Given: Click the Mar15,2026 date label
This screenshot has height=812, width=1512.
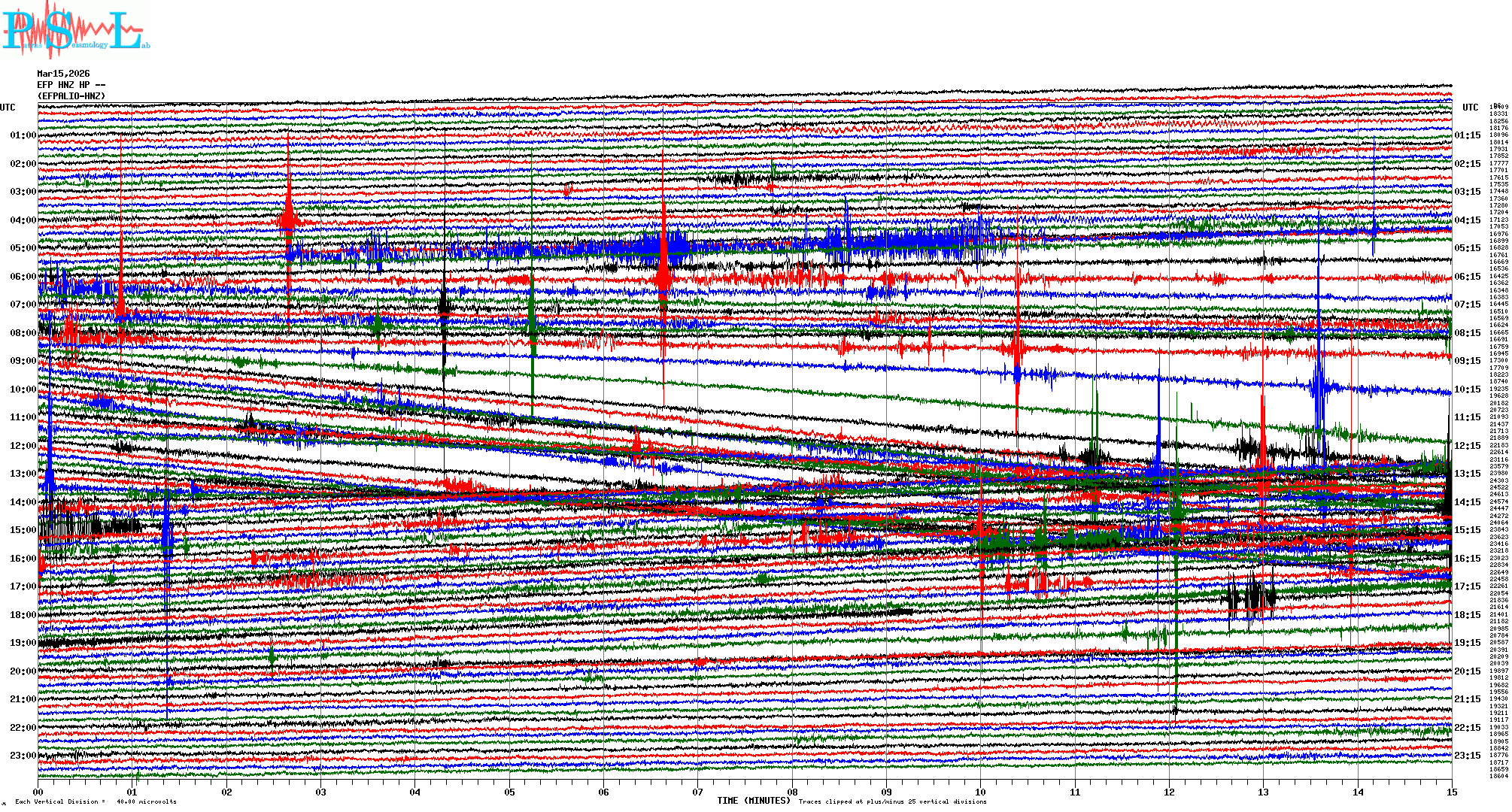Looking at the screenshot, I should pos(63,74).
